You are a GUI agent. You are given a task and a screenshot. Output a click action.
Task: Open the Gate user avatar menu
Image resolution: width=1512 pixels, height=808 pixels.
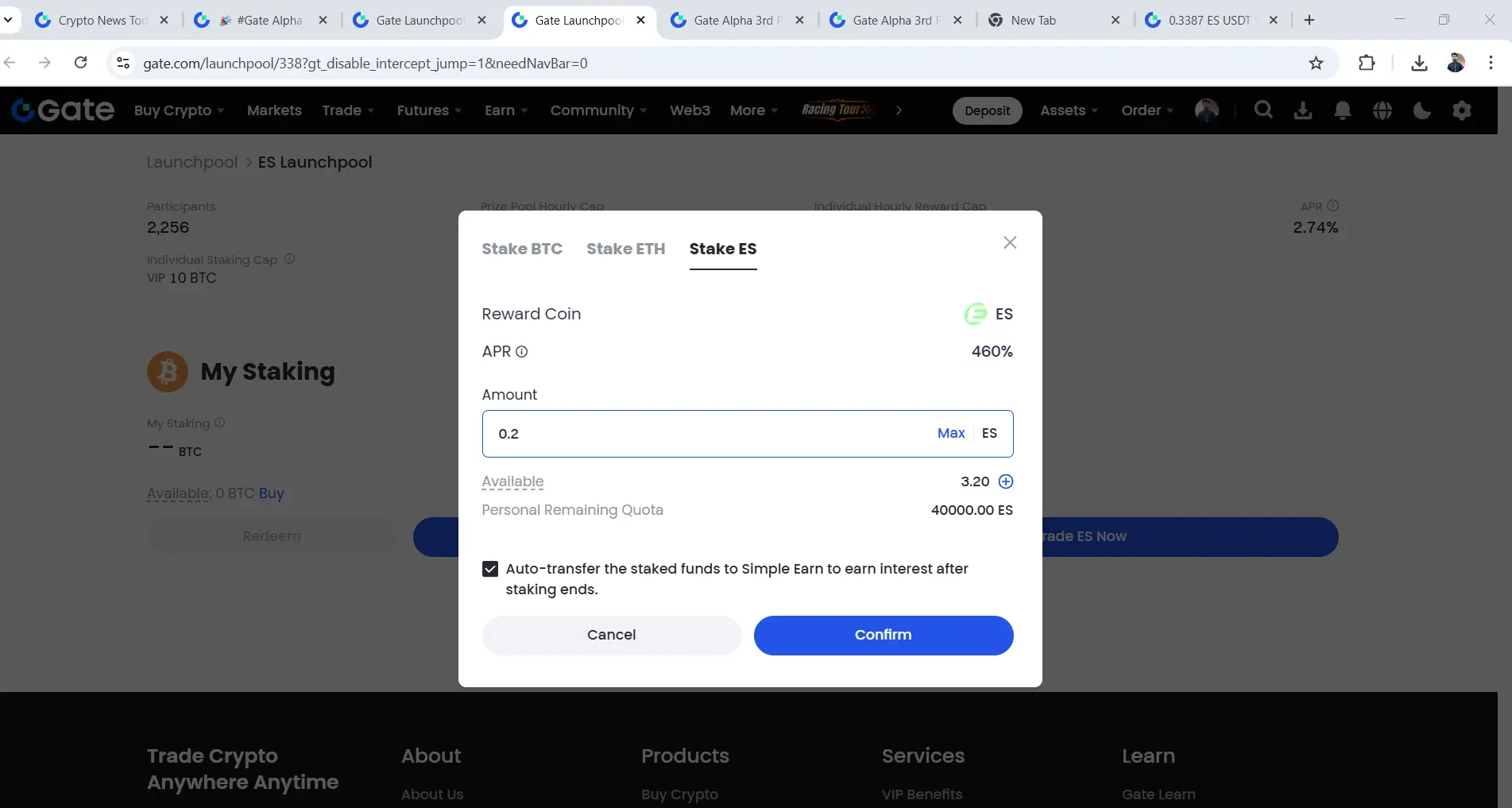tap(1207, 110)
